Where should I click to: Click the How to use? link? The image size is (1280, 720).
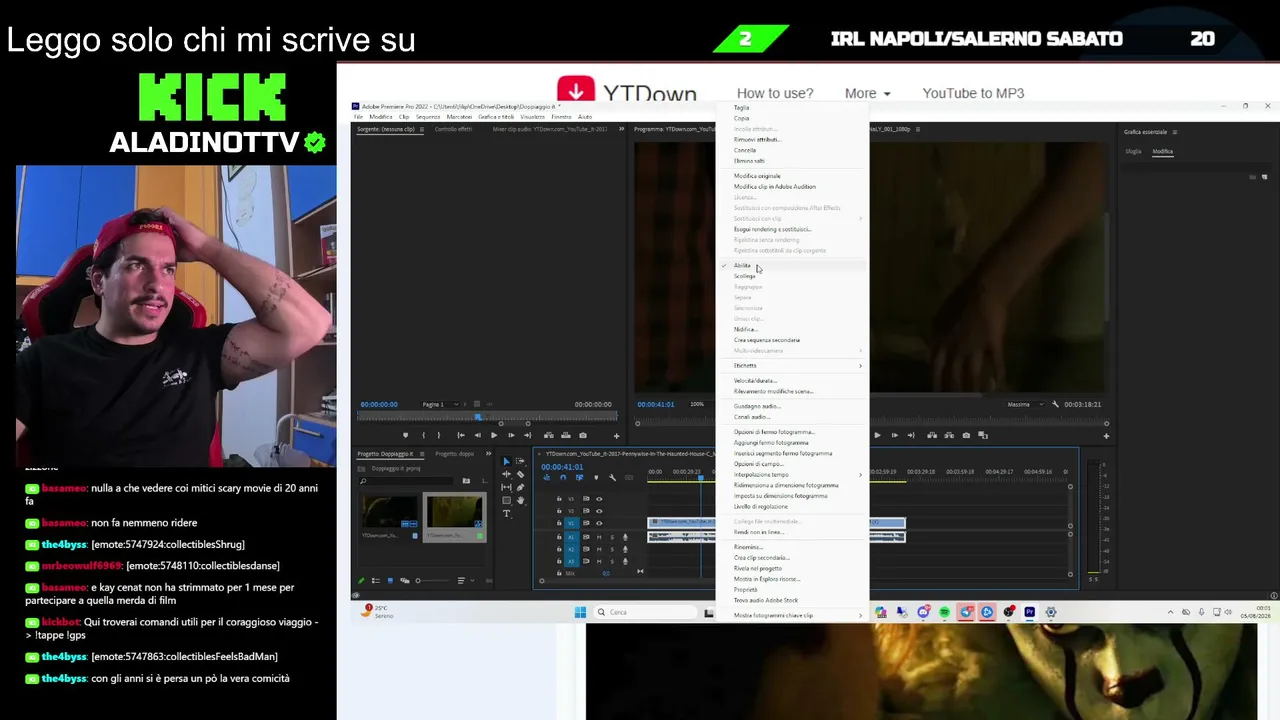pos(775,93)
